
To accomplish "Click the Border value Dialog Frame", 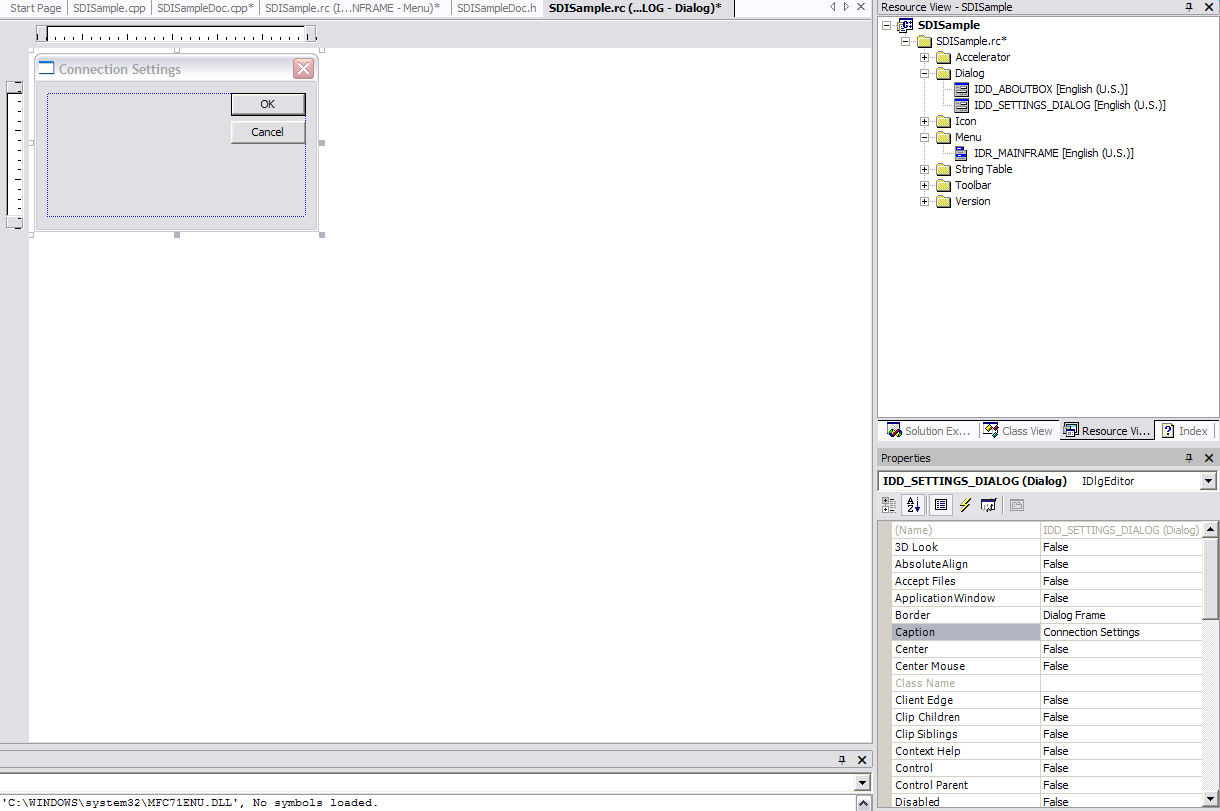I will 1121,615.
